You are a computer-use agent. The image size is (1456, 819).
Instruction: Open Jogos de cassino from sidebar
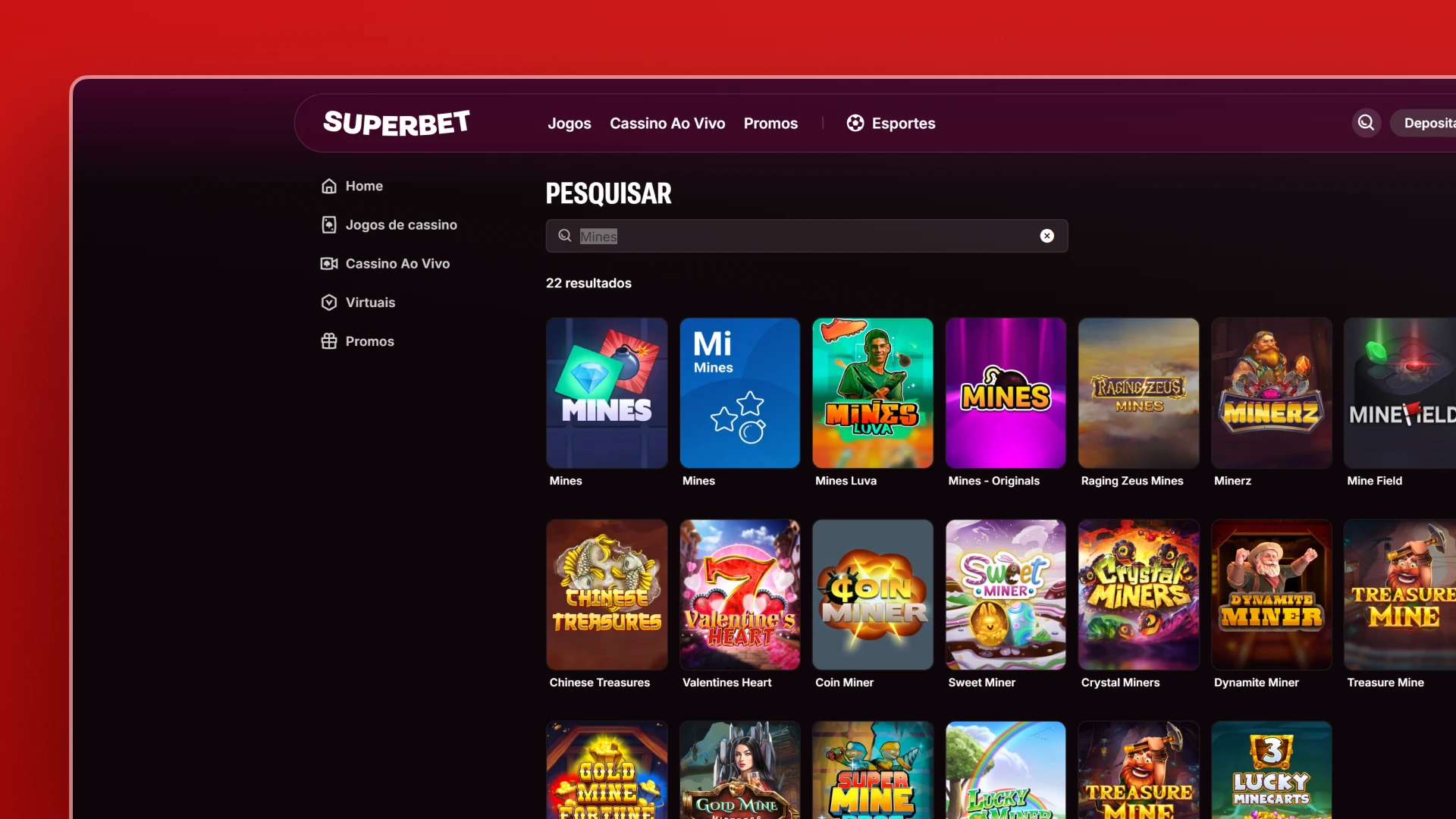[x=400, y=224]
